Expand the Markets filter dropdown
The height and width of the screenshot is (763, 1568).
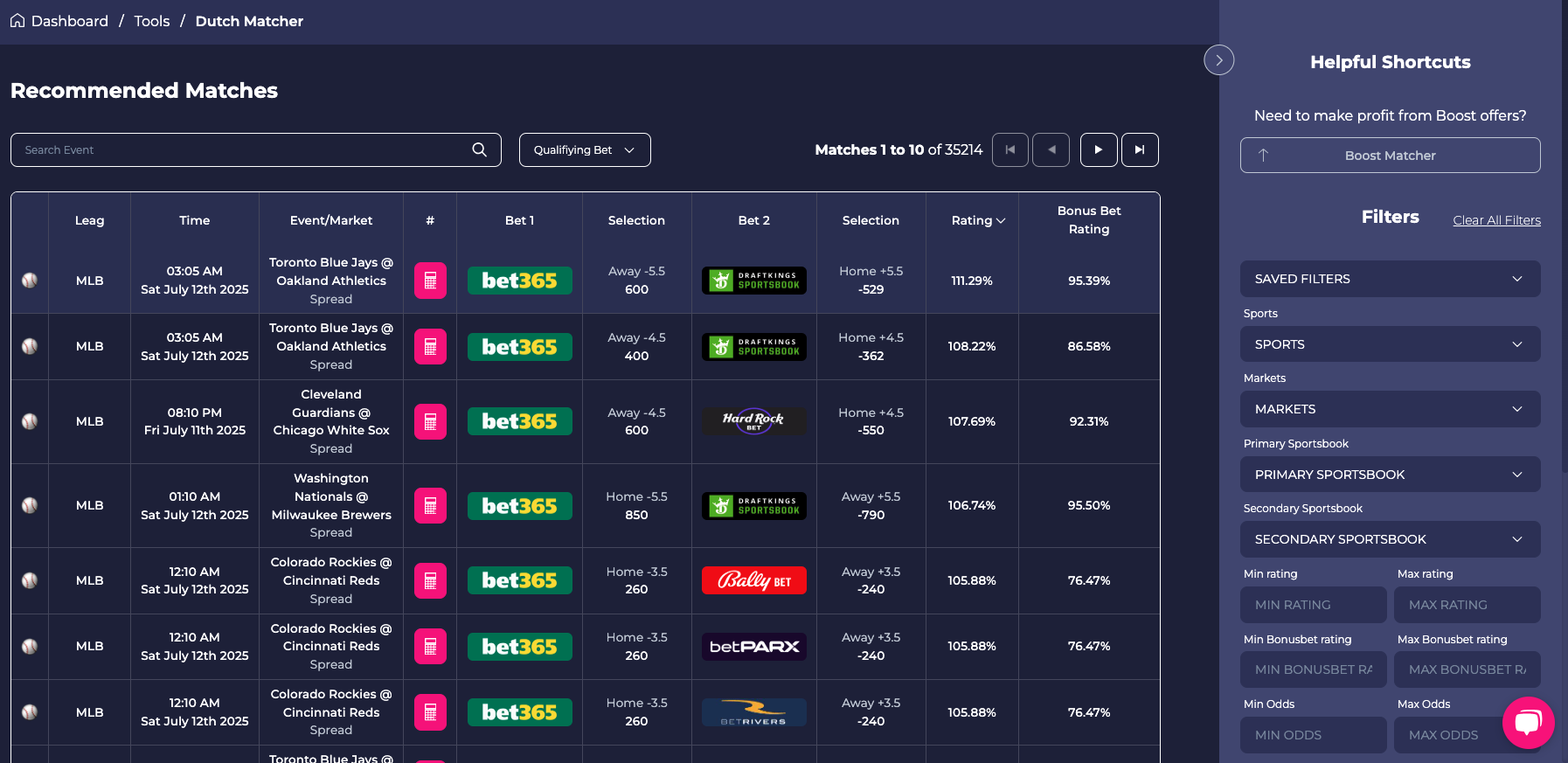pyautogui.click(x=1390, y=409)
